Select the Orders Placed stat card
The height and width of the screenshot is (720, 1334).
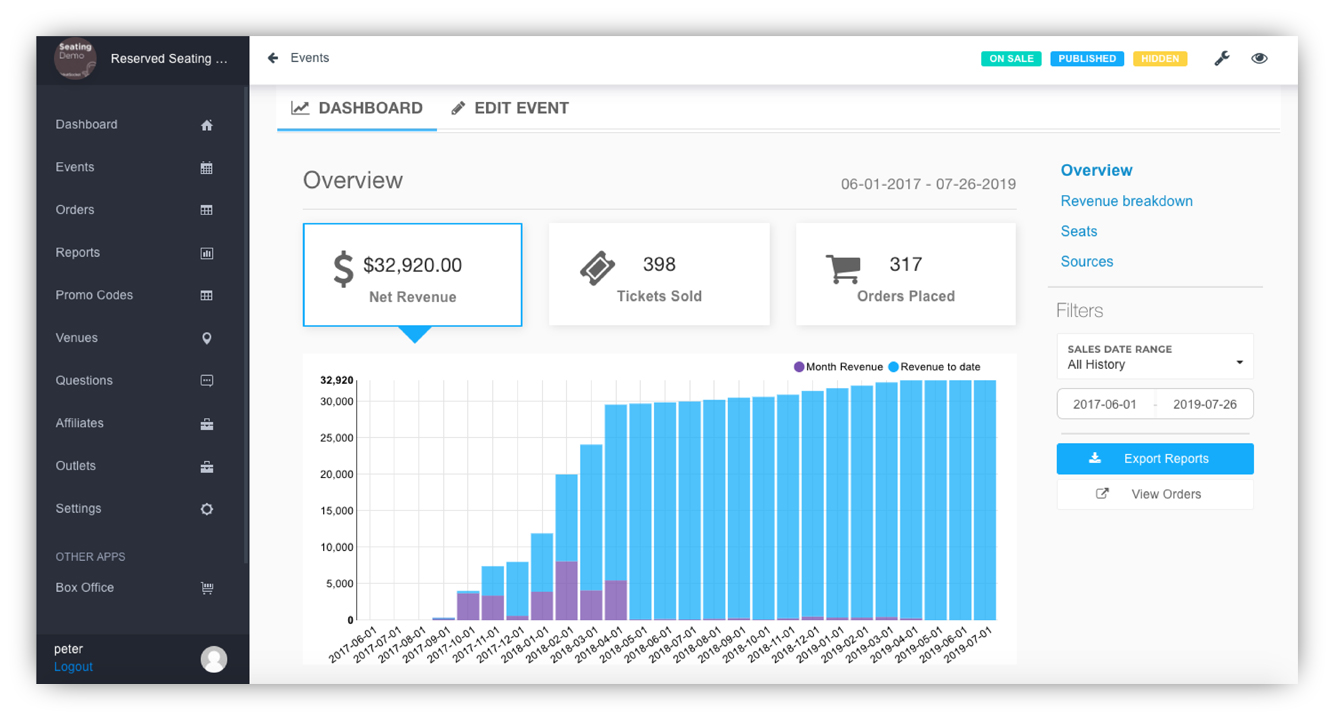[x=905, y=274]
